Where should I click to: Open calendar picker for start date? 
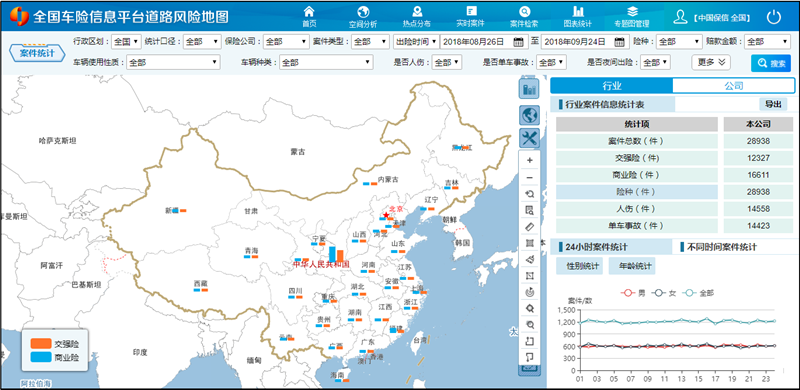click(x=518, y=42)
